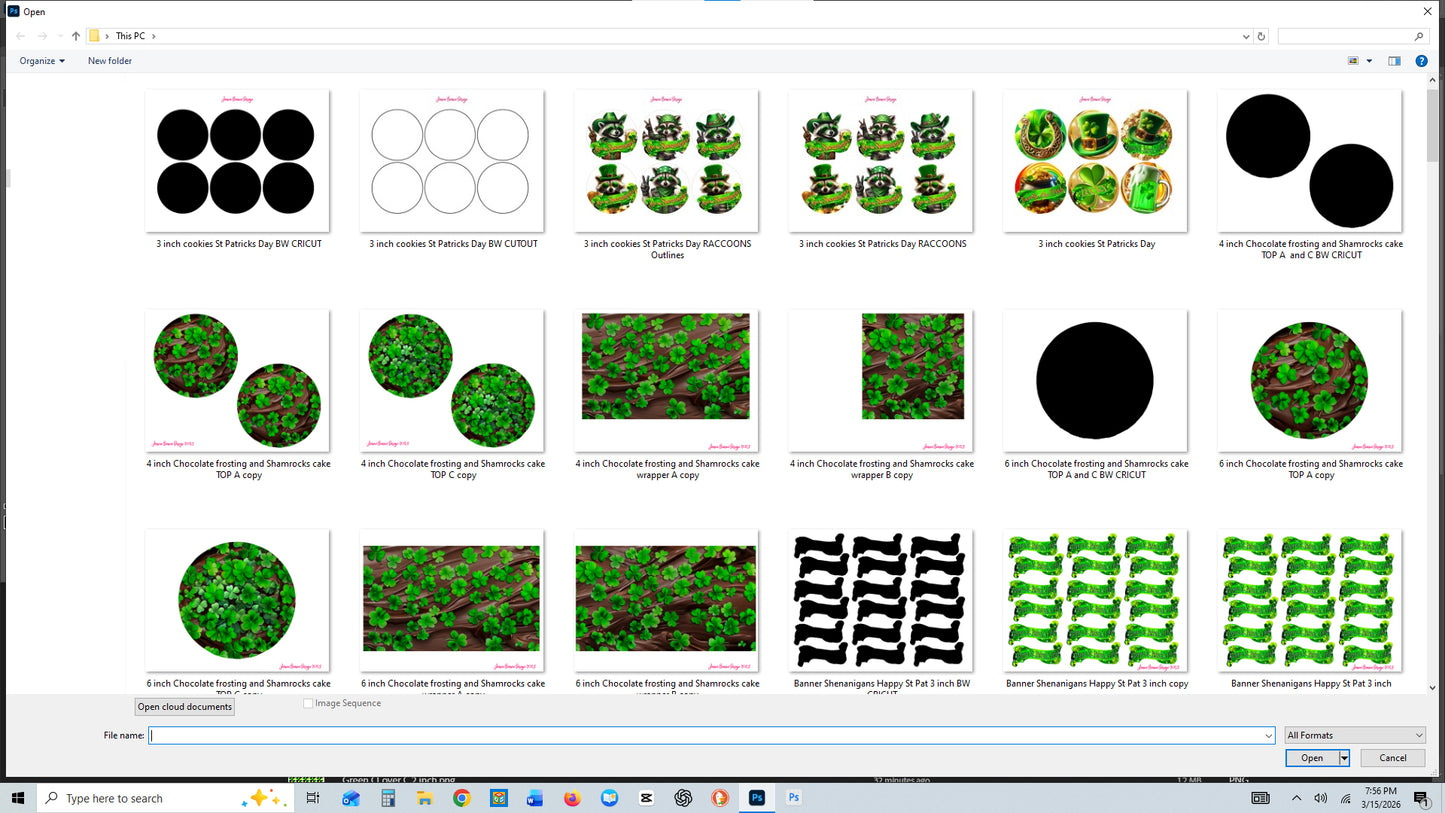Click the Refresh icon in address bar
This screenshot has width=1445, height=813.
tap(1260, 35)
